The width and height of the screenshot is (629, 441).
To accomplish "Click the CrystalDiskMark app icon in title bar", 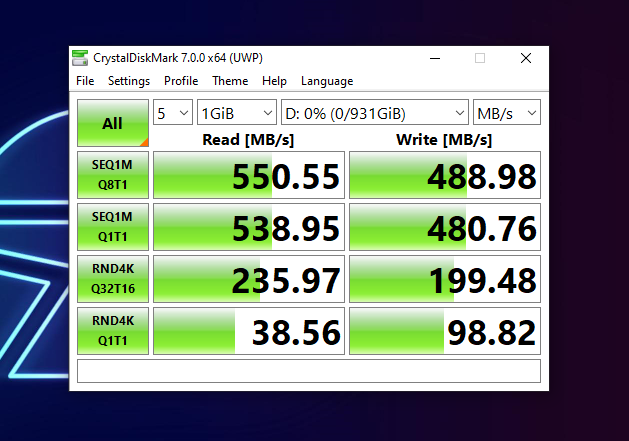I will 80,58.
